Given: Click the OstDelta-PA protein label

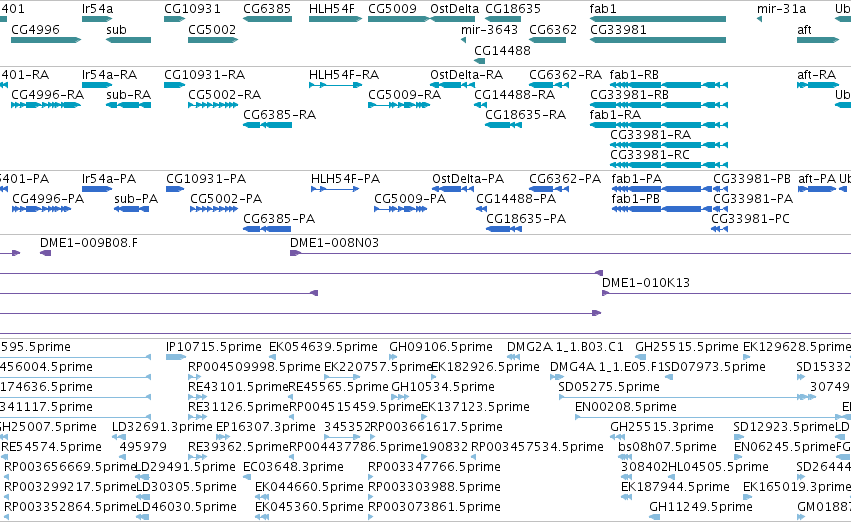Looking at the screenshot, I should [x=468, y=179].
